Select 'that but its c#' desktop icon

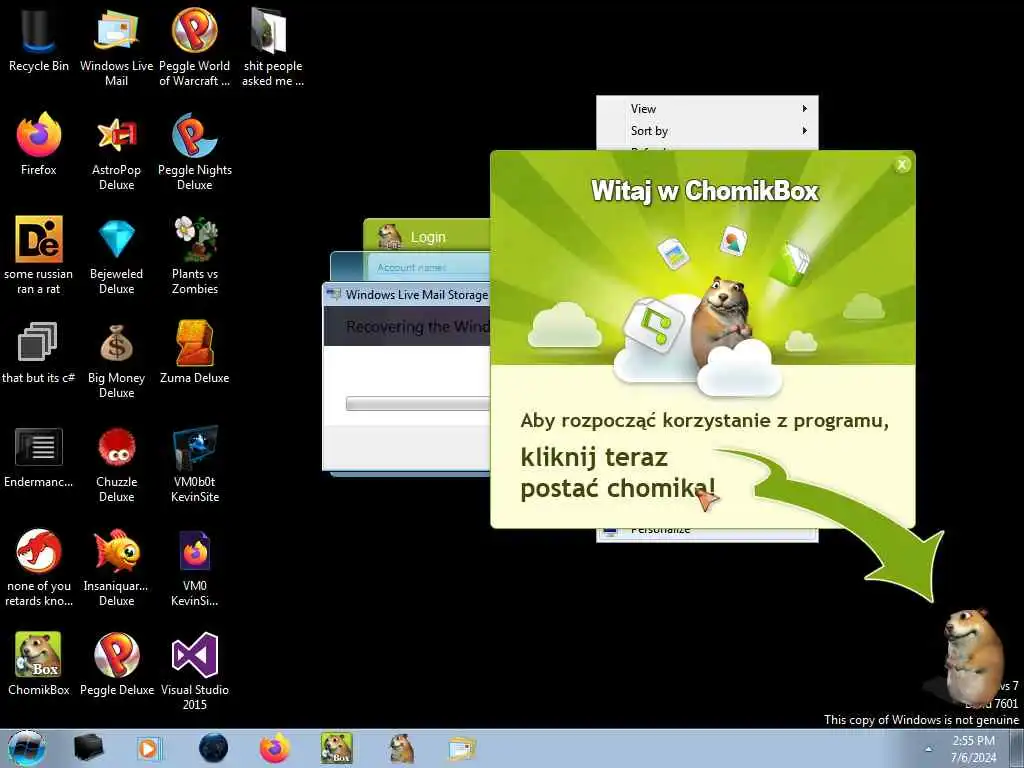coord(39,353)
